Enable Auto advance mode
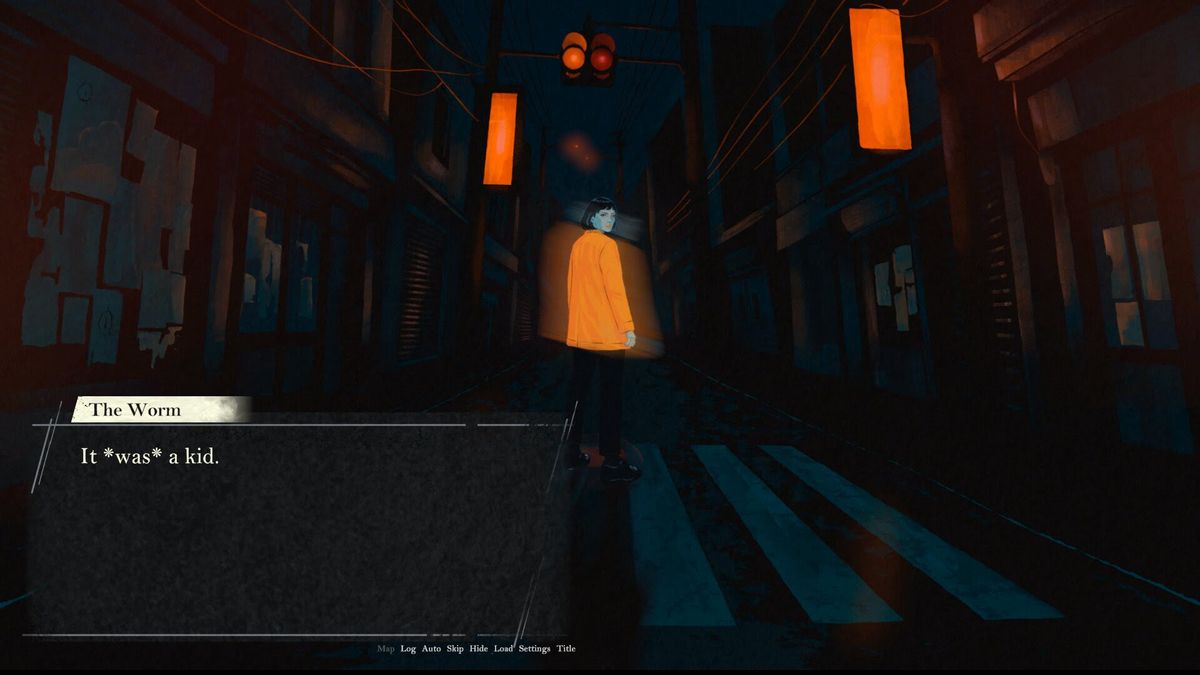Screen dimensions: 1200x675 [x=431, y=649]
